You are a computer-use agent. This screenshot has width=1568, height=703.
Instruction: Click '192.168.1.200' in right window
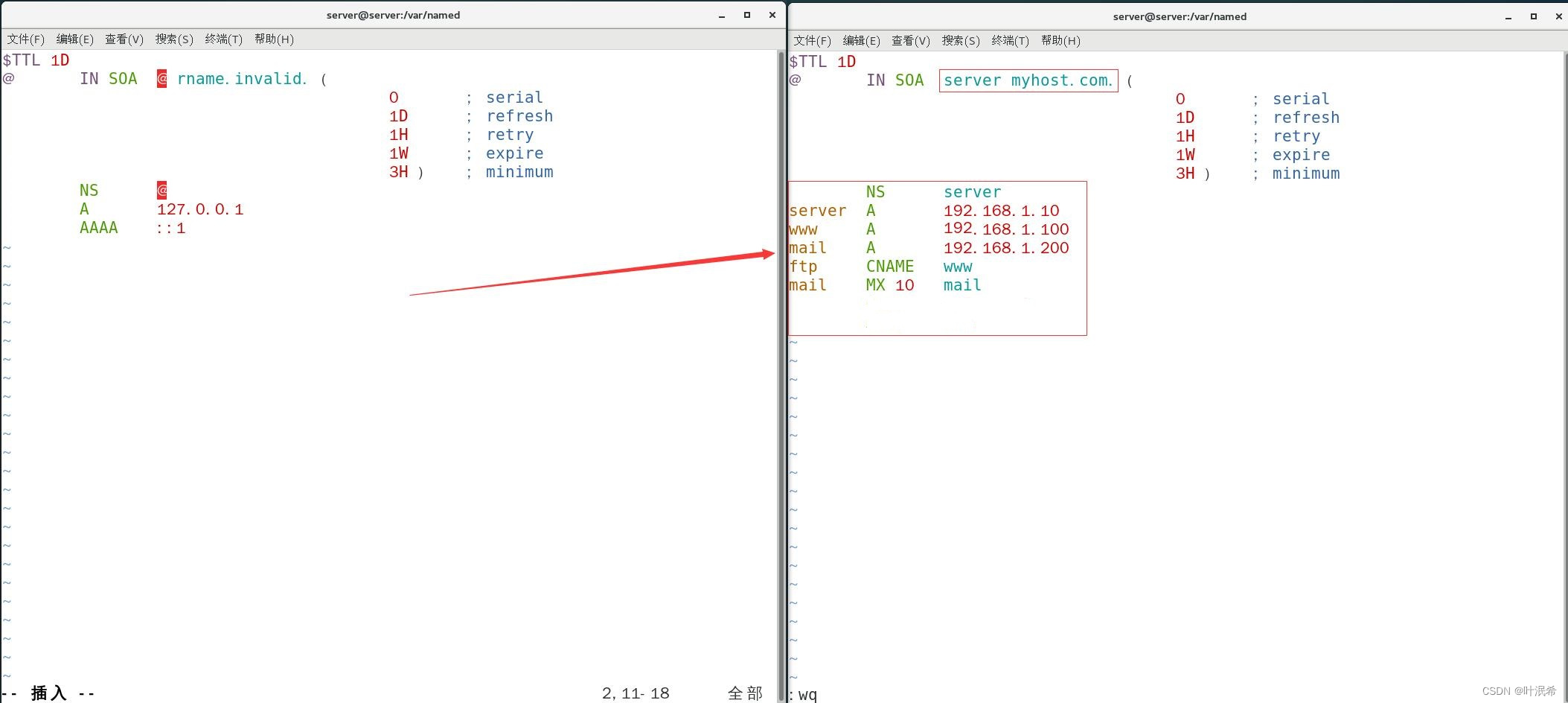coord(1006,248)
